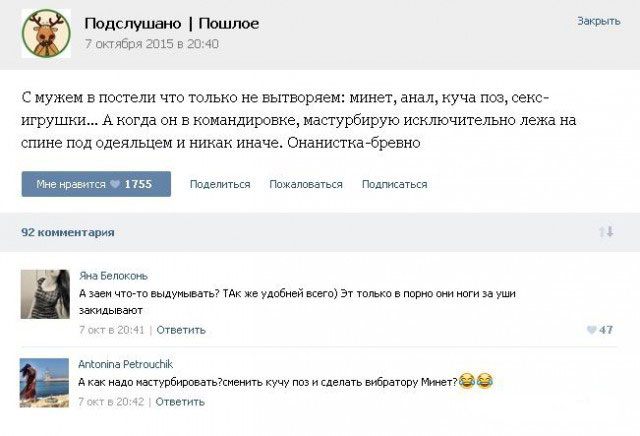Report the post with Пожаловаться
This screenshot has width=640, height=436.
click(x=306, y=184)
